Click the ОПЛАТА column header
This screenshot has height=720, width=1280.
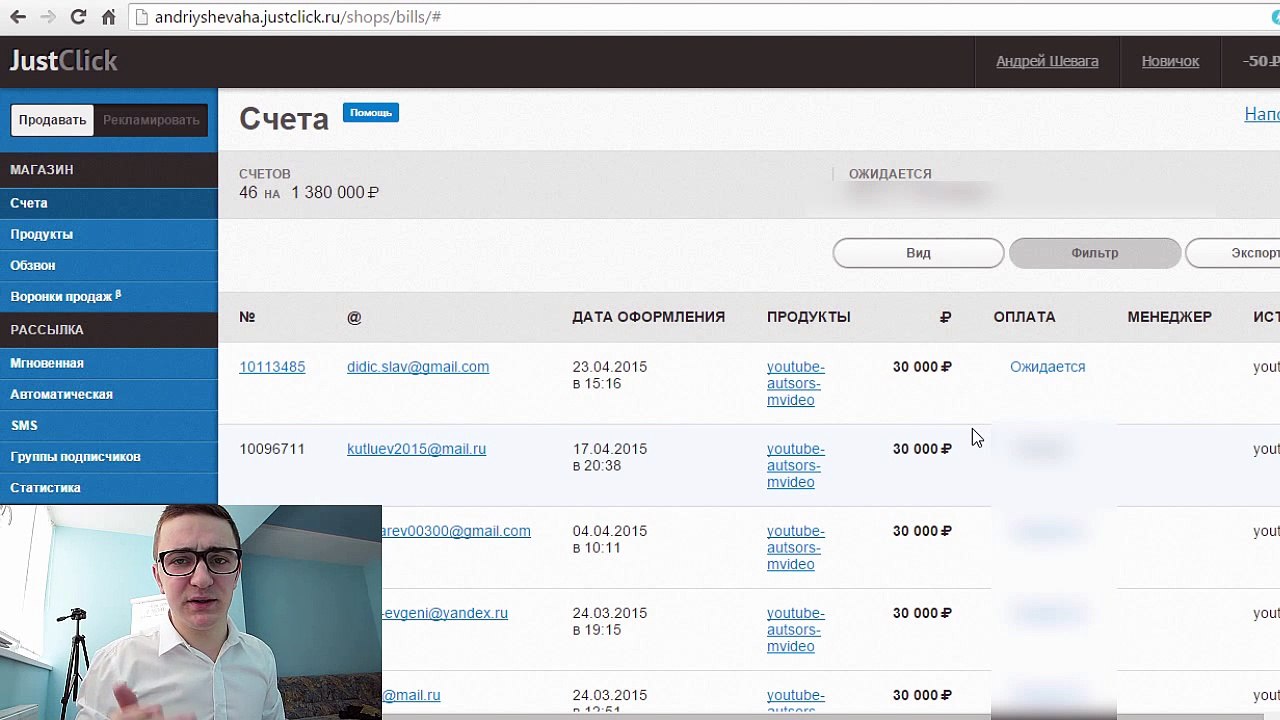coord(1024,317)
